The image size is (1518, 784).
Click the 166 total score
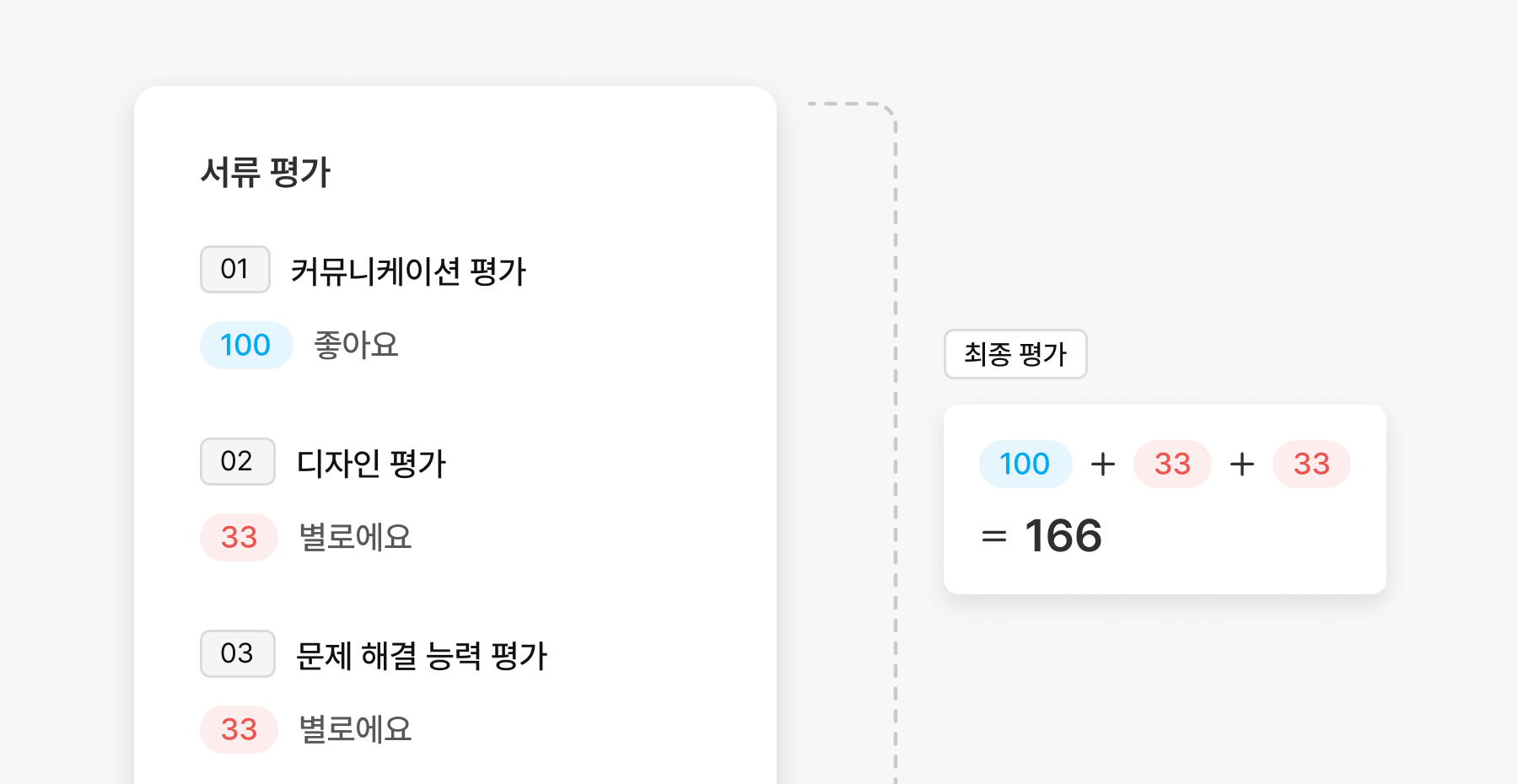pyautogui.click(x=1063, y=536)
